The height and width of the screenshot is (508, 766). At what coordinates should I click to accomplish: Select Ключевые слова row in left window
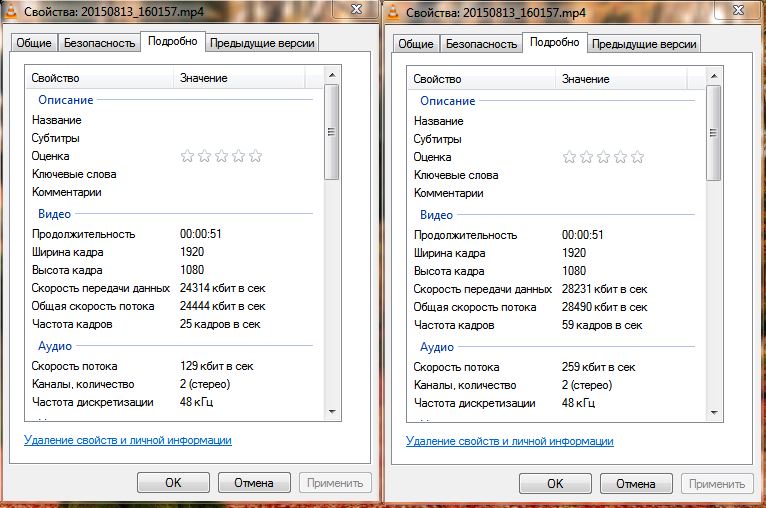point(171,174)
